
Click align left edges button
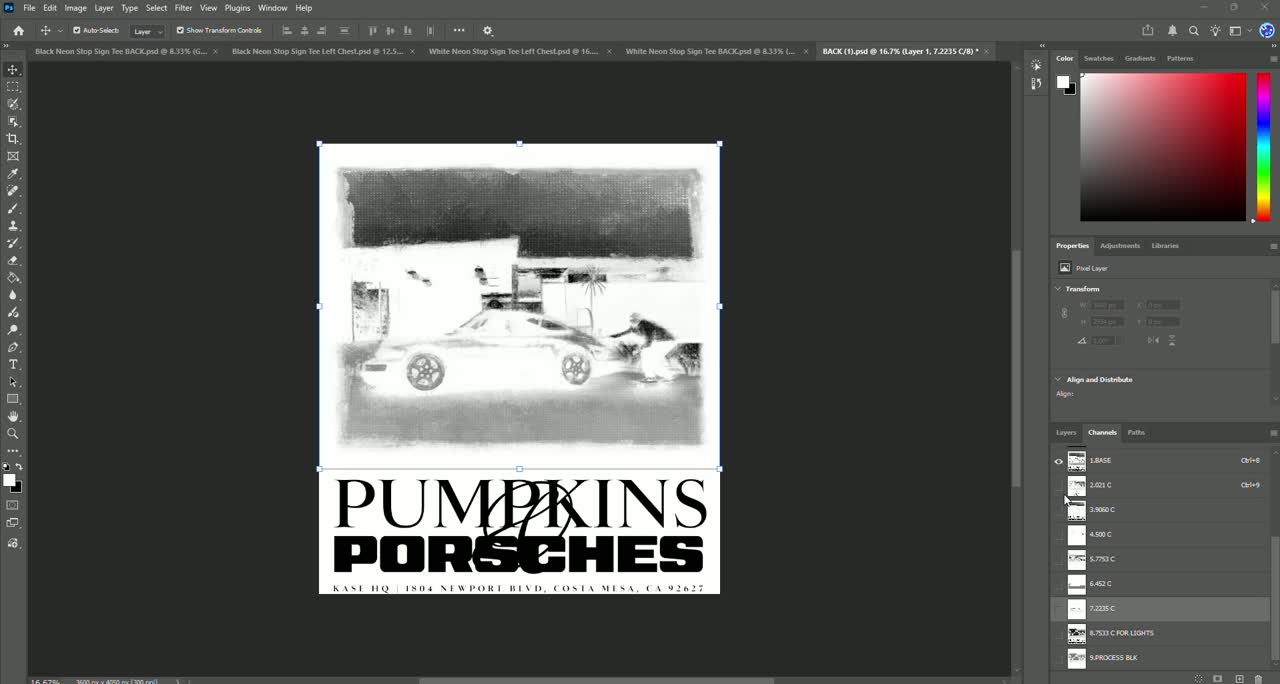pyautogui.click(x=287, y=31)
